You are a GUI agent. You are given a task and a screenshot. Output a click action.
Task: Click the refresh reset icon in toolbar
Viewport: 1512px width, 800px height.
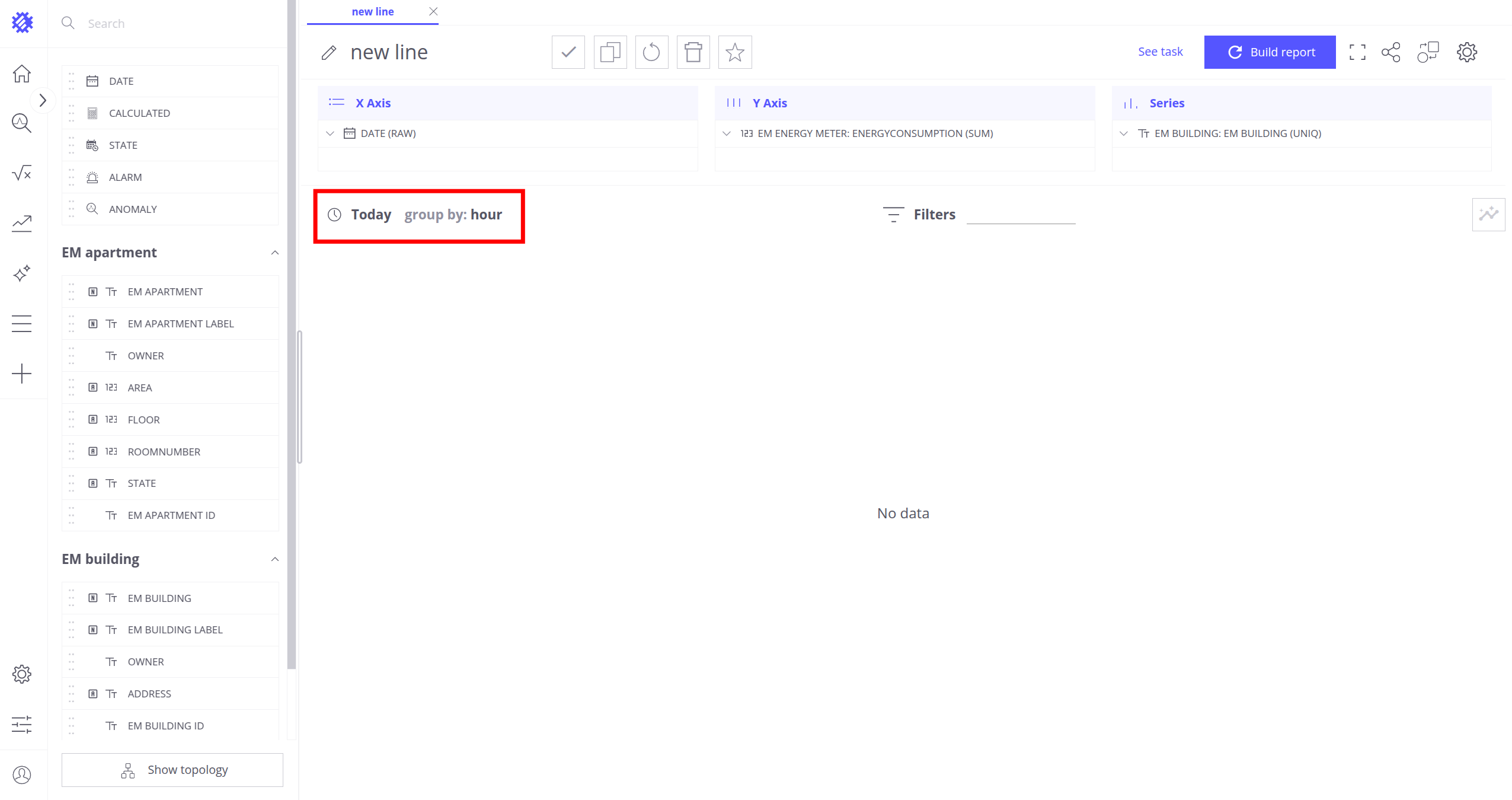pos(651,52)
